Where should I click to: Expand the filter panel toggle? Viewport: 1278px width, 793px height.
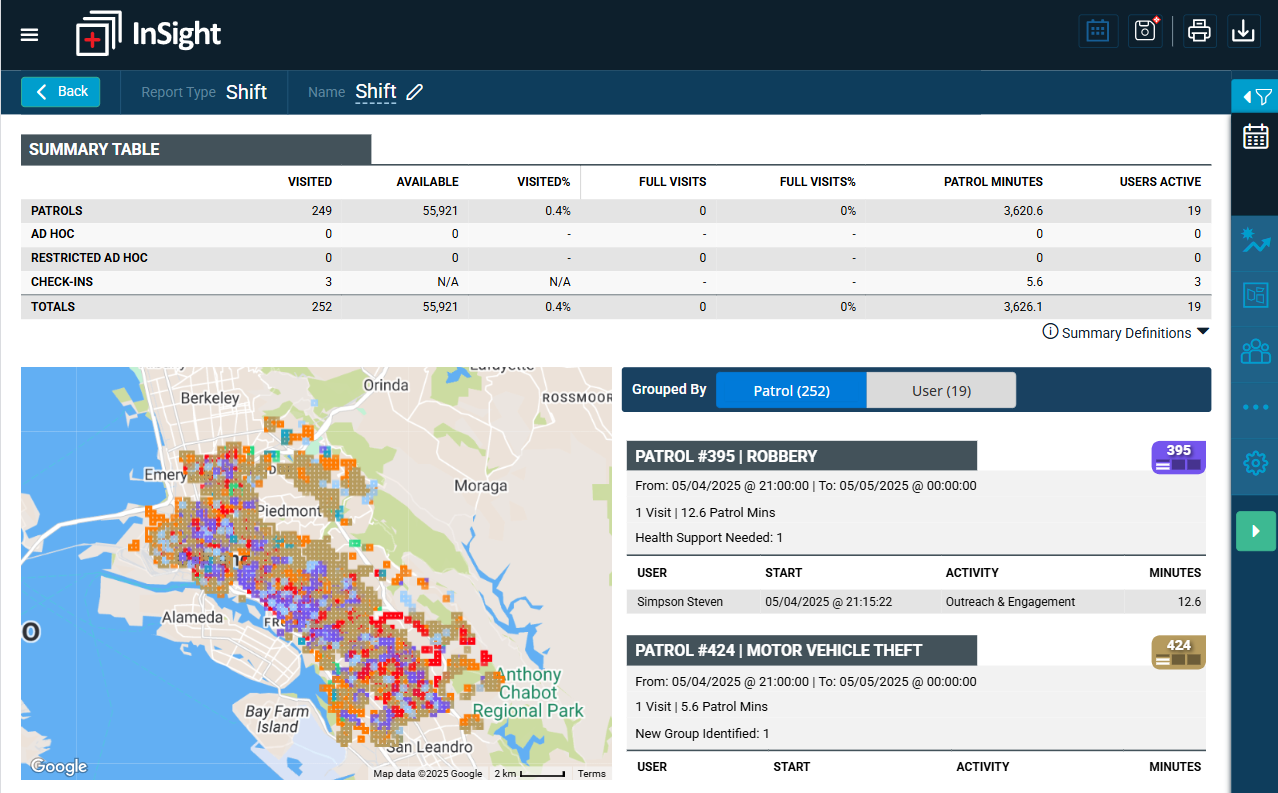pyautogui.click(x=1255, y=96)
